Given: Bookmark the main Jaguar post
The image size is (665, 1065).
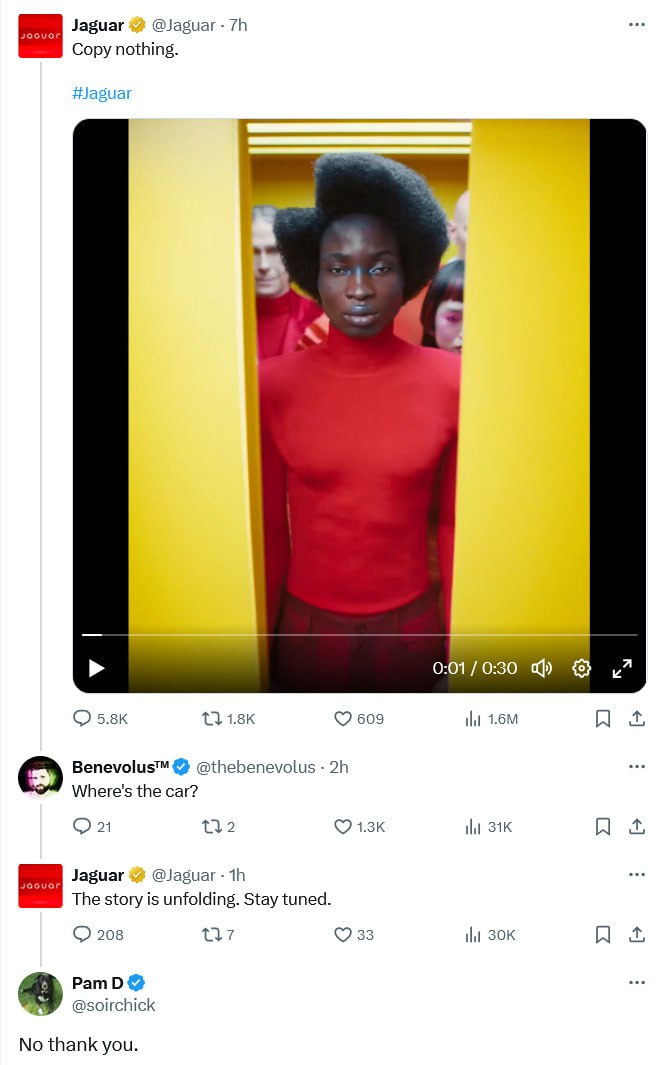Looking at the screenshot, I should coord(603,719).
